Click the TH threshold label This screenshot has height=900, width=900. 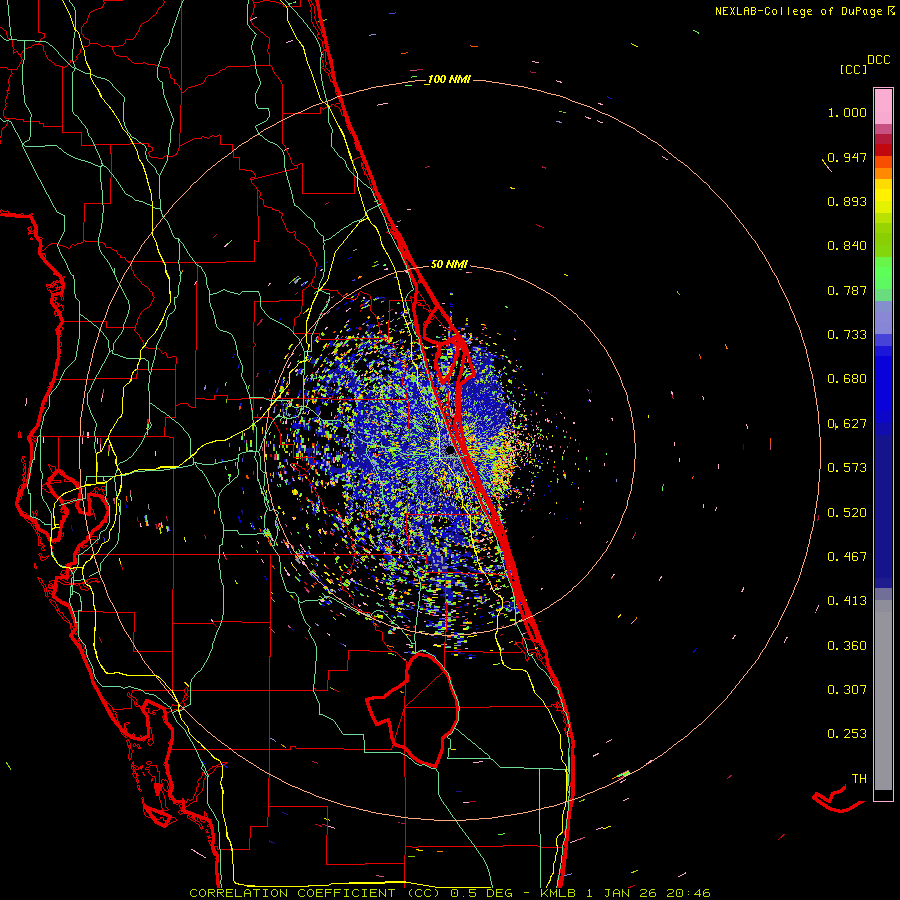(859, 779)
